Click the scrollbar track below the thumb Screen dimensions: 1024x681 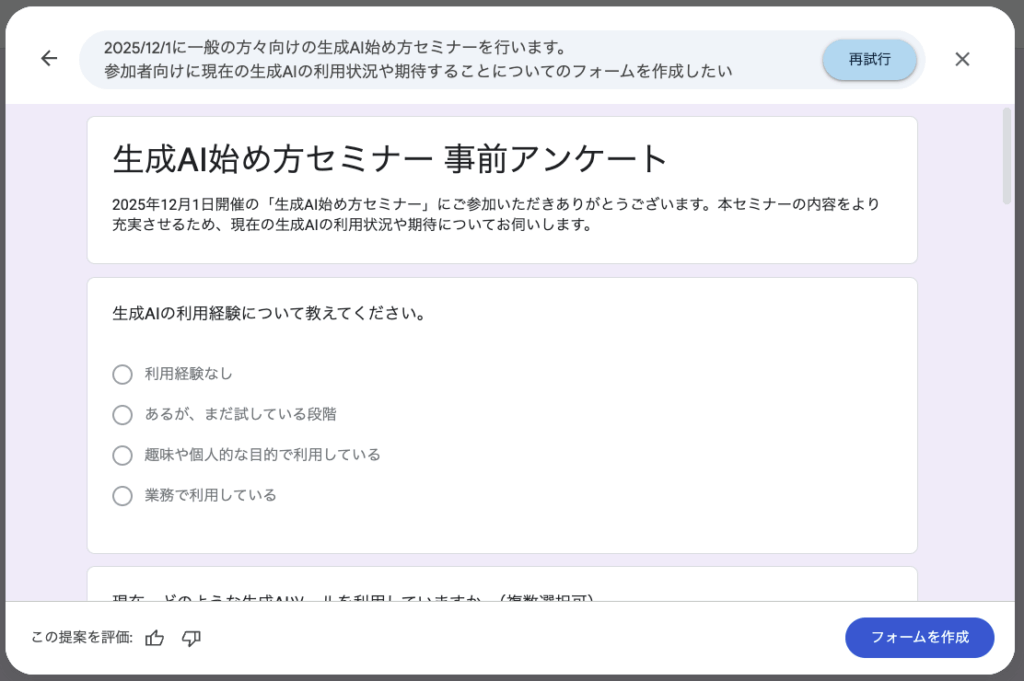coord(1007,400)
